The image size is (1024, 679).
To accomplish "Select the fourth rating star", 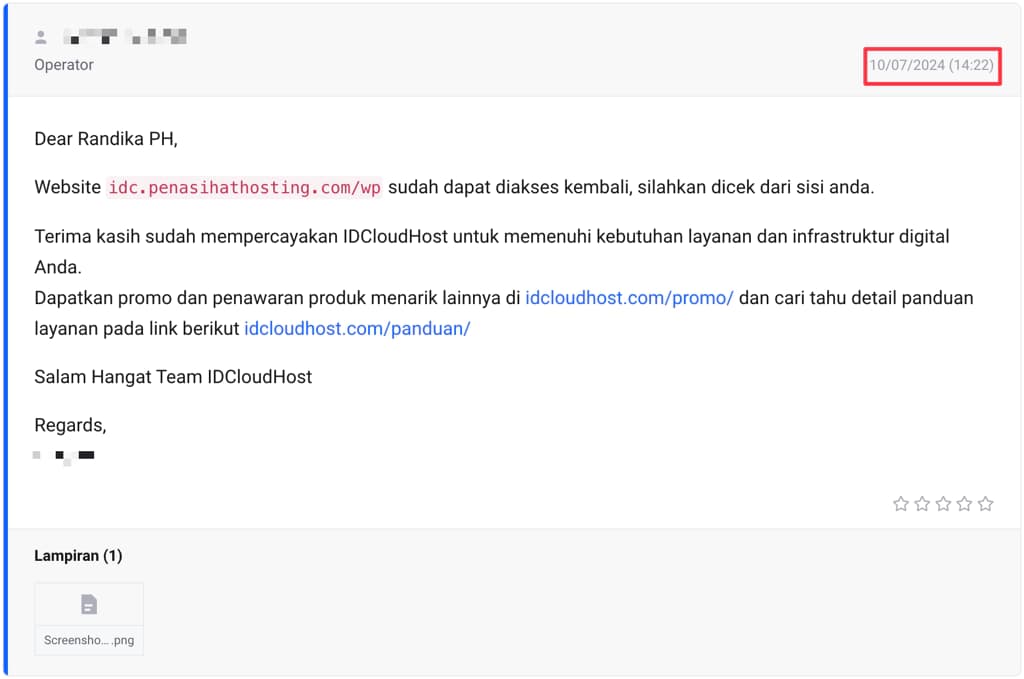I will (x=964, y=503).
